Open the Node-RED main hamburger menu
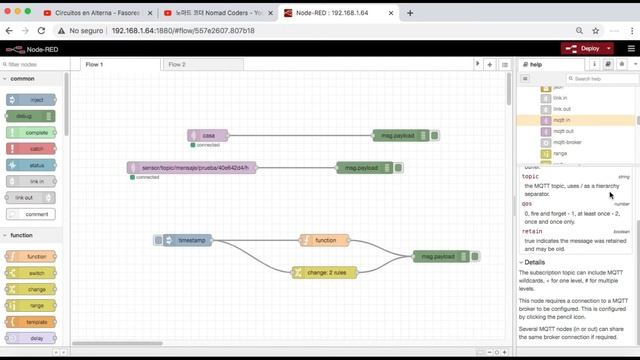The width and height of the screenshot is (640, 360). tap(631, 49)
